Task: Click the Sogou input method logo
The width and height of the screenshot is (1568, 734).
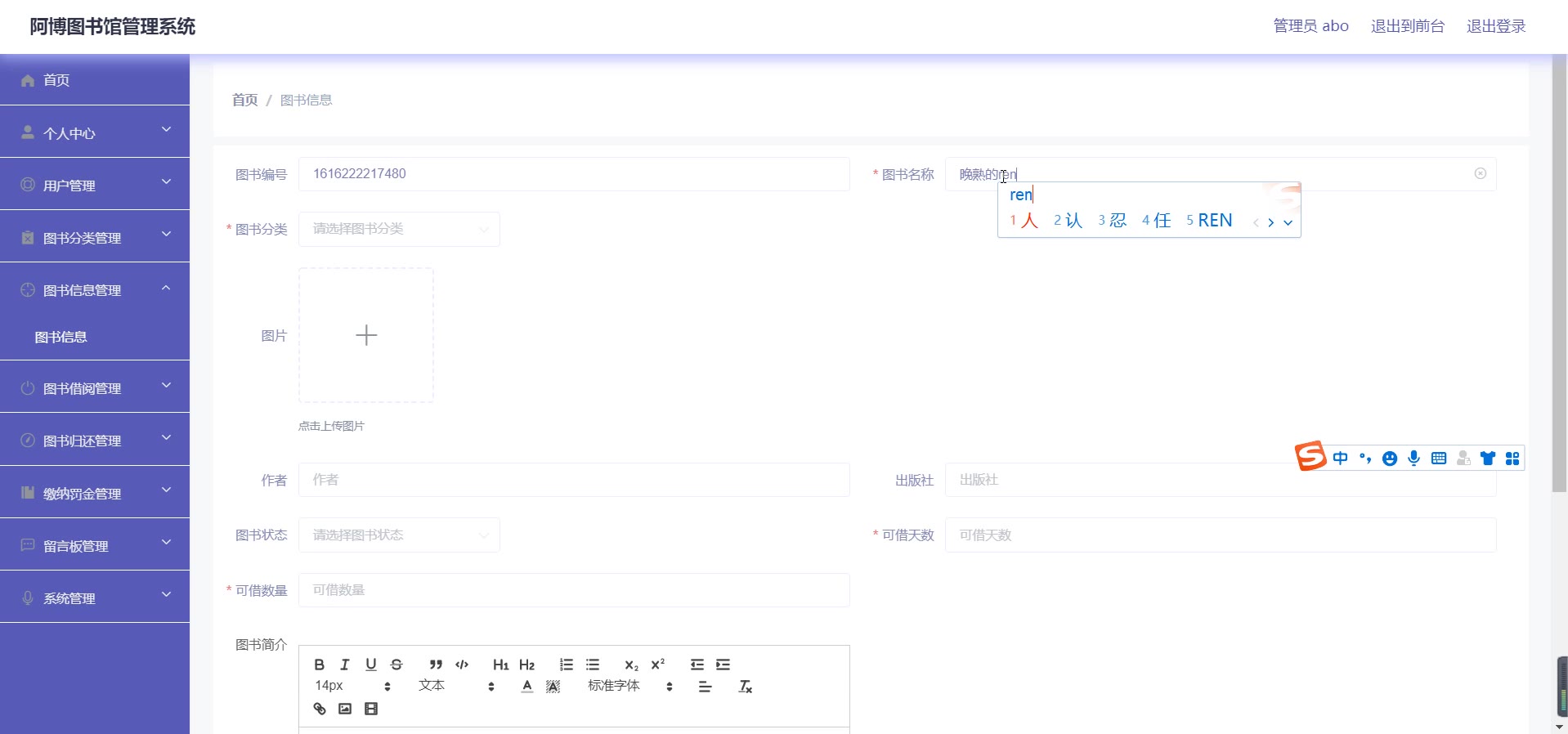Action: (1310, 456)
